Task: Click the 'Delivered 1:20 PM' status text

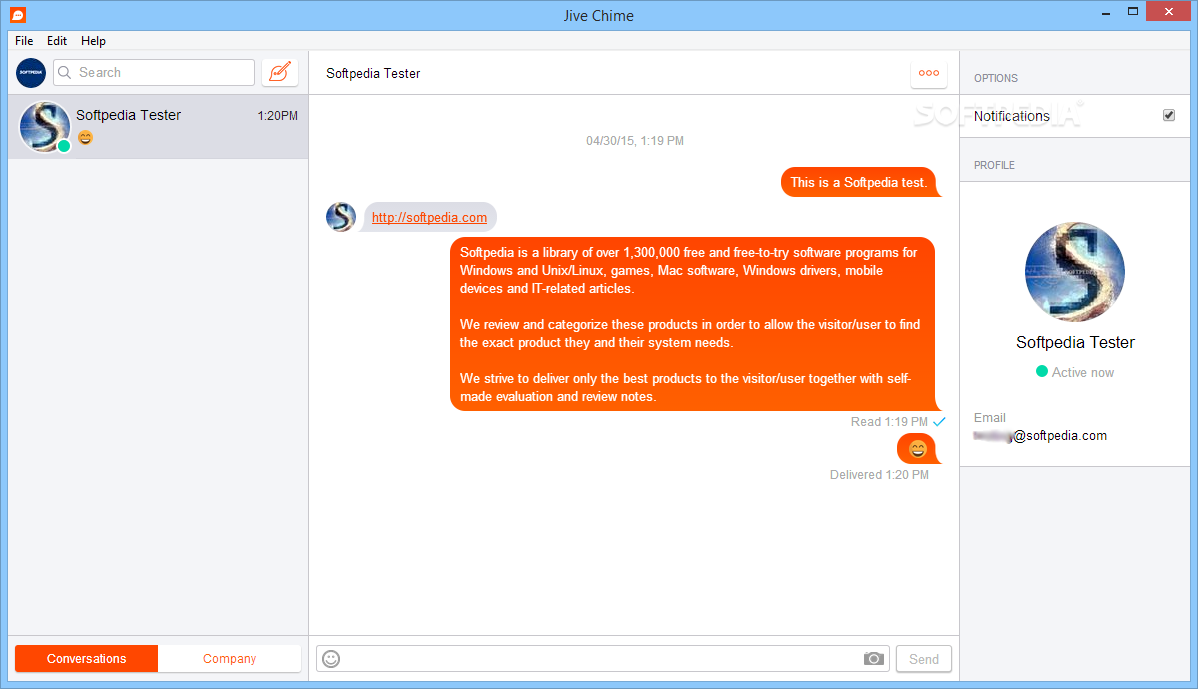Action: (879, 474)
